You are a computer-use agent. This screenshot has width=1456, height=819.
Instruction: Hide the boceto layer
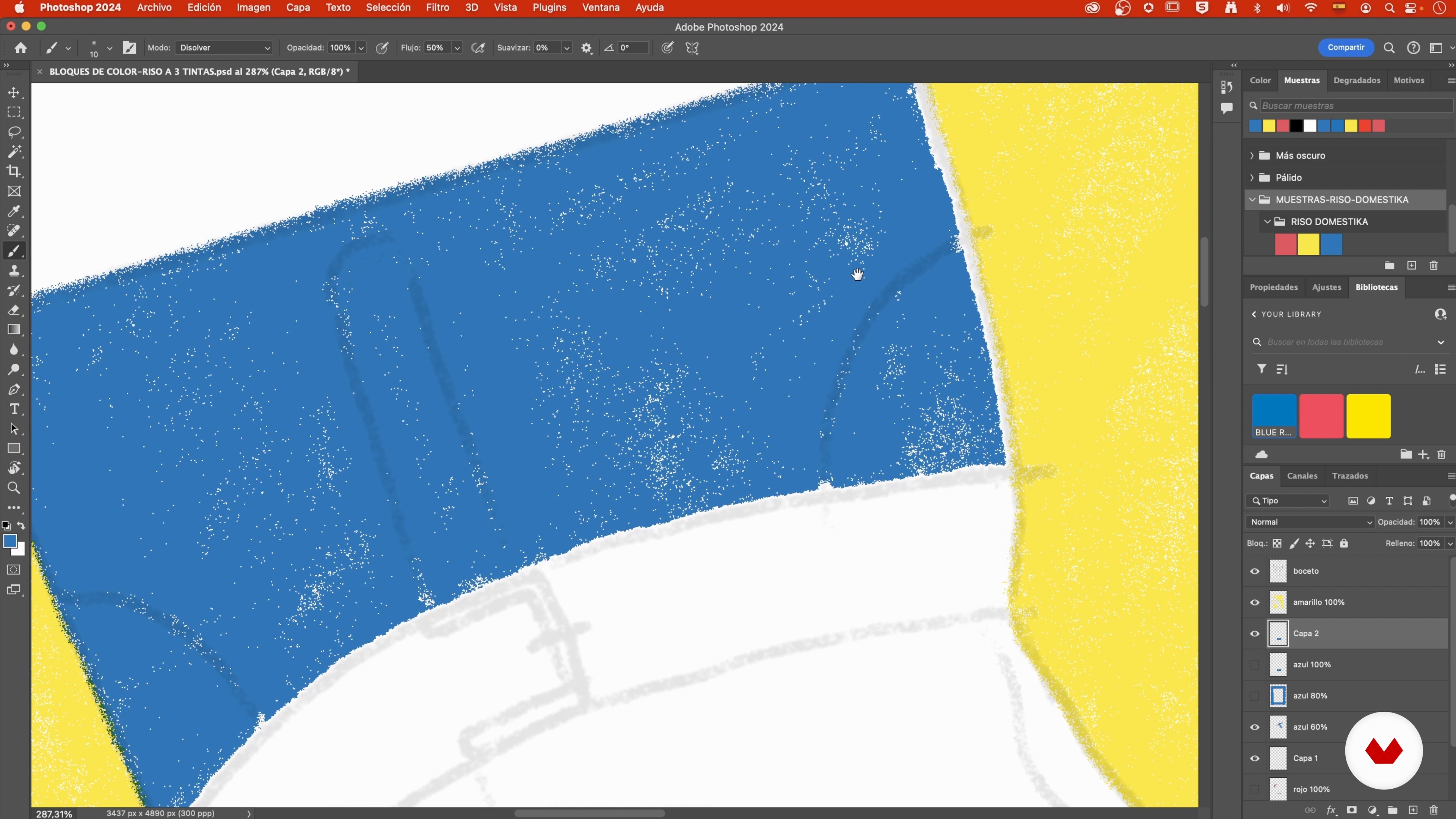(1255, 571)
